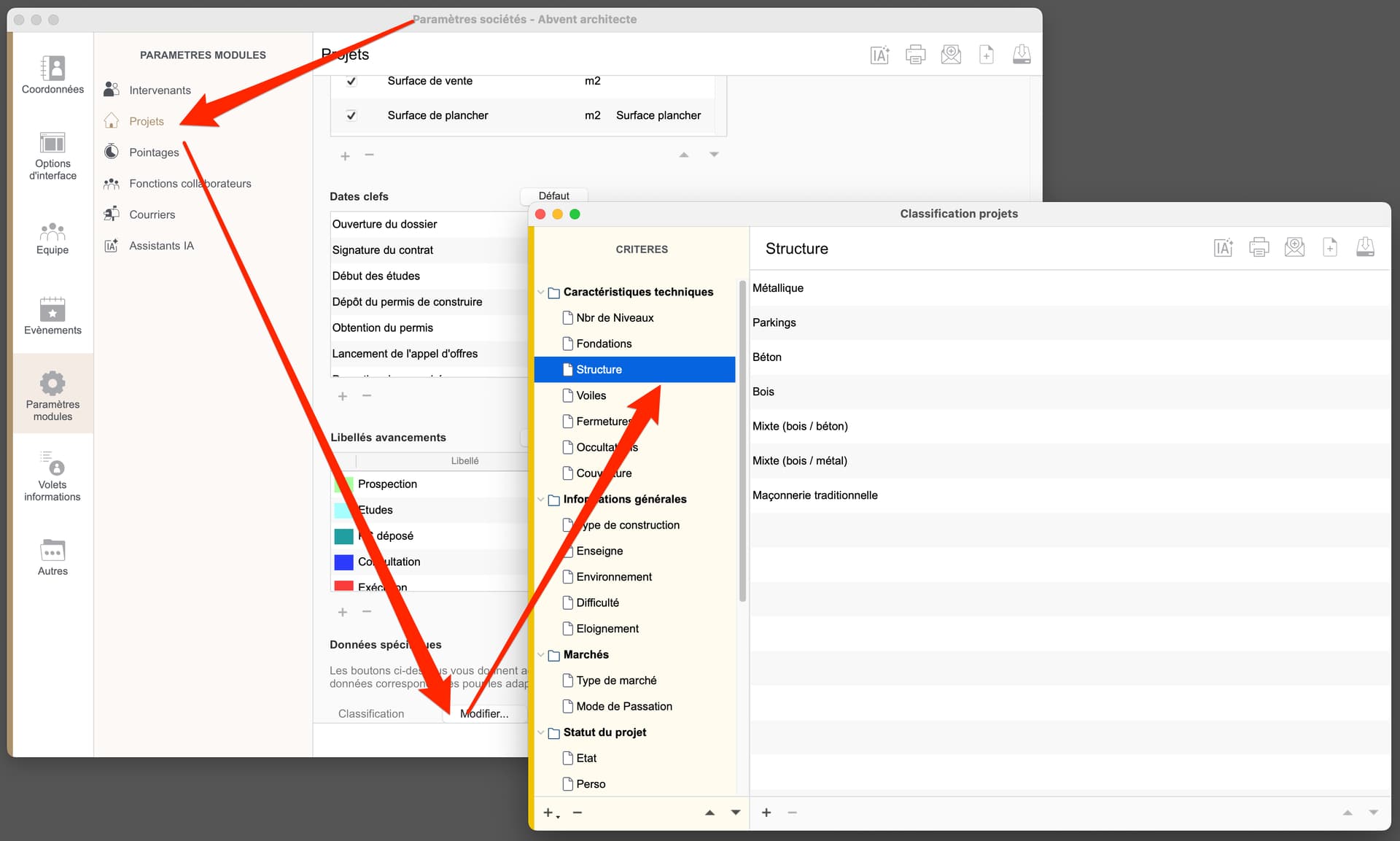Select the Equipe sidebar icon
The height and width of the screenshot is (841, 1400).
[52, 239]
